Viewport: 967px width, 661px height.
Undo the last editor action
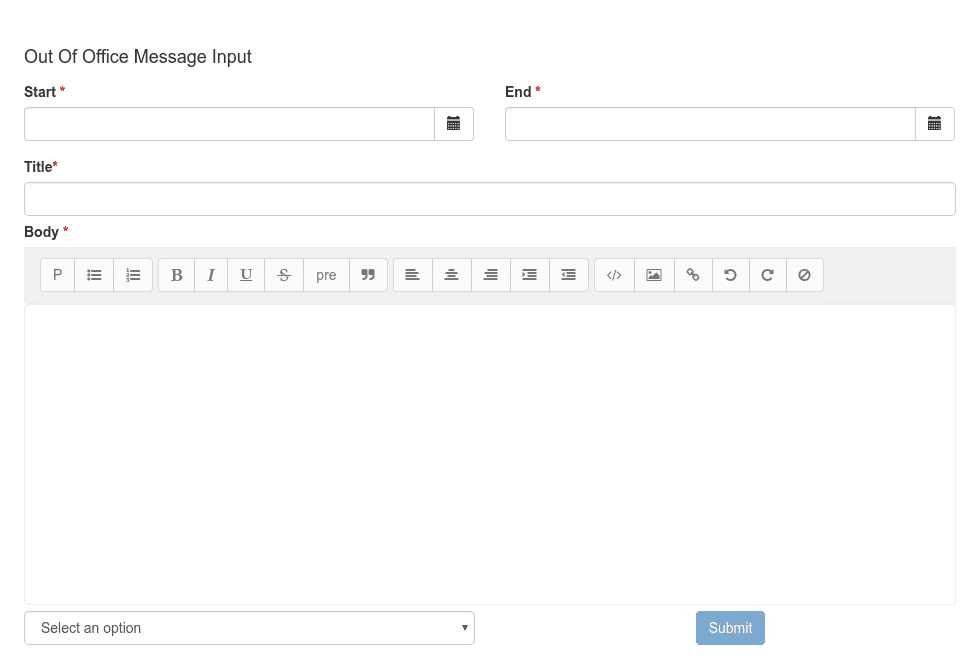(730, 275)
